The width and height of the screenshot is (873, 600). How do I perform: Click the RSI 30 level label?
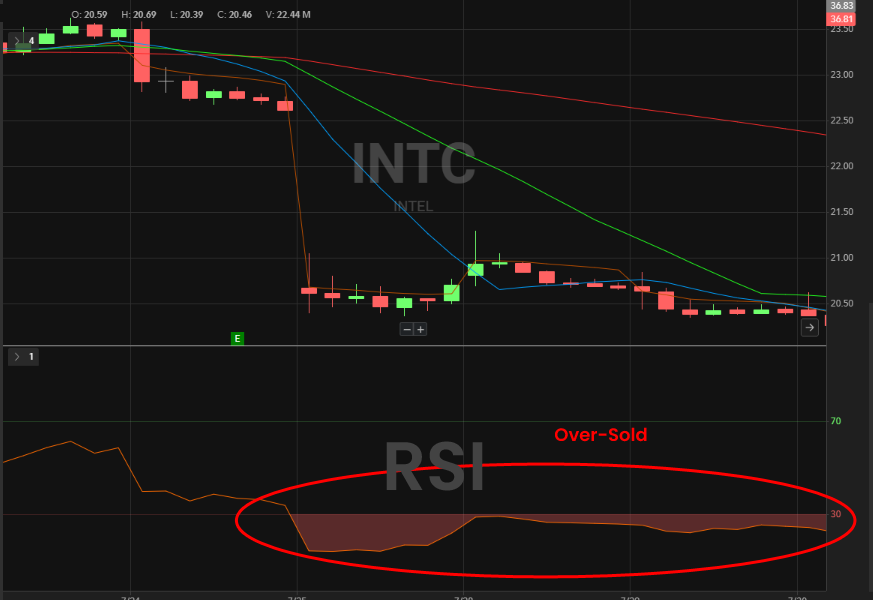click(836, 514)
